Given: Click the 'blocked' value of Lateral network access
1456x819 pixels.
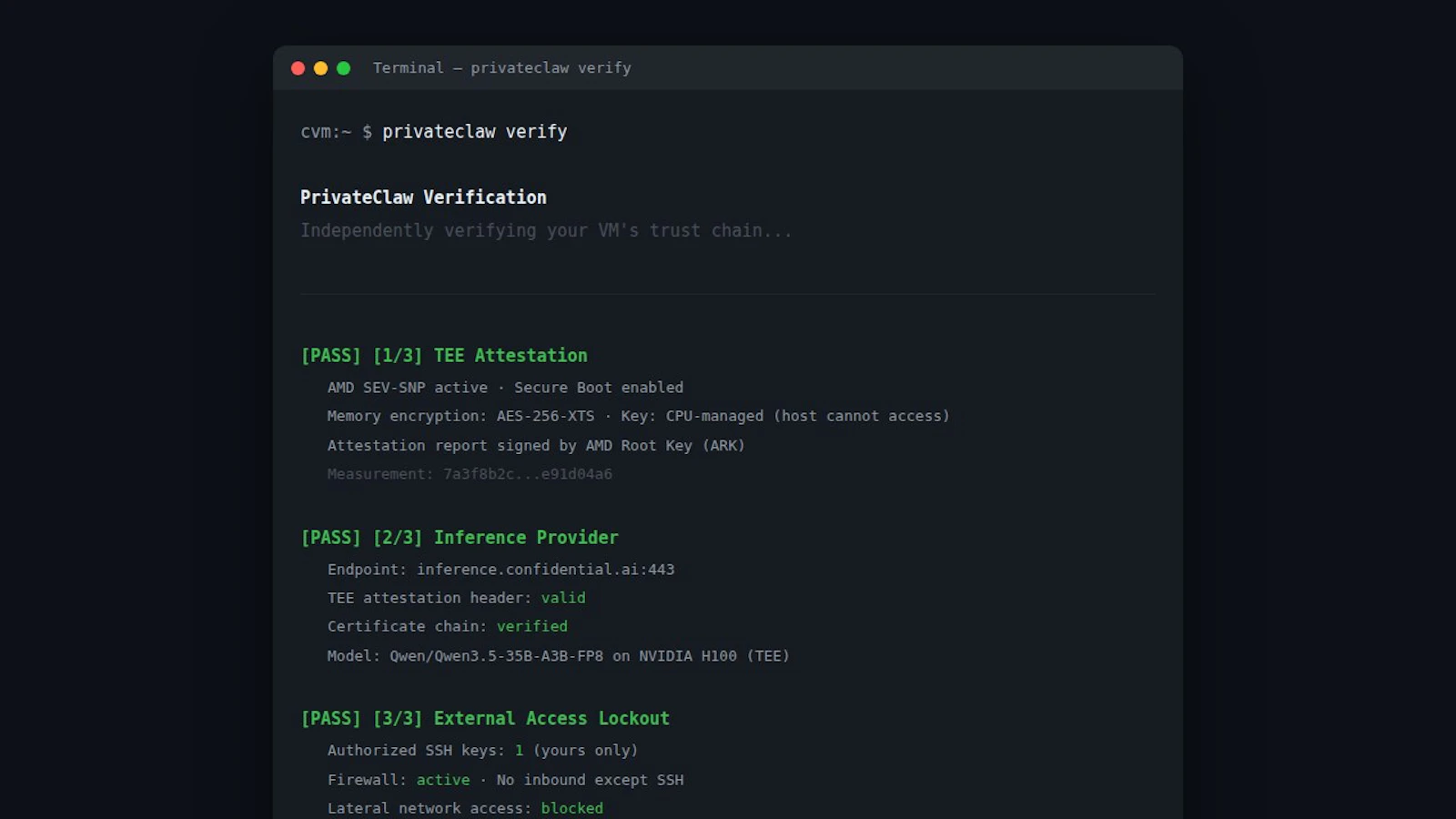Looking at the screenshot, I should coord(571,808).
